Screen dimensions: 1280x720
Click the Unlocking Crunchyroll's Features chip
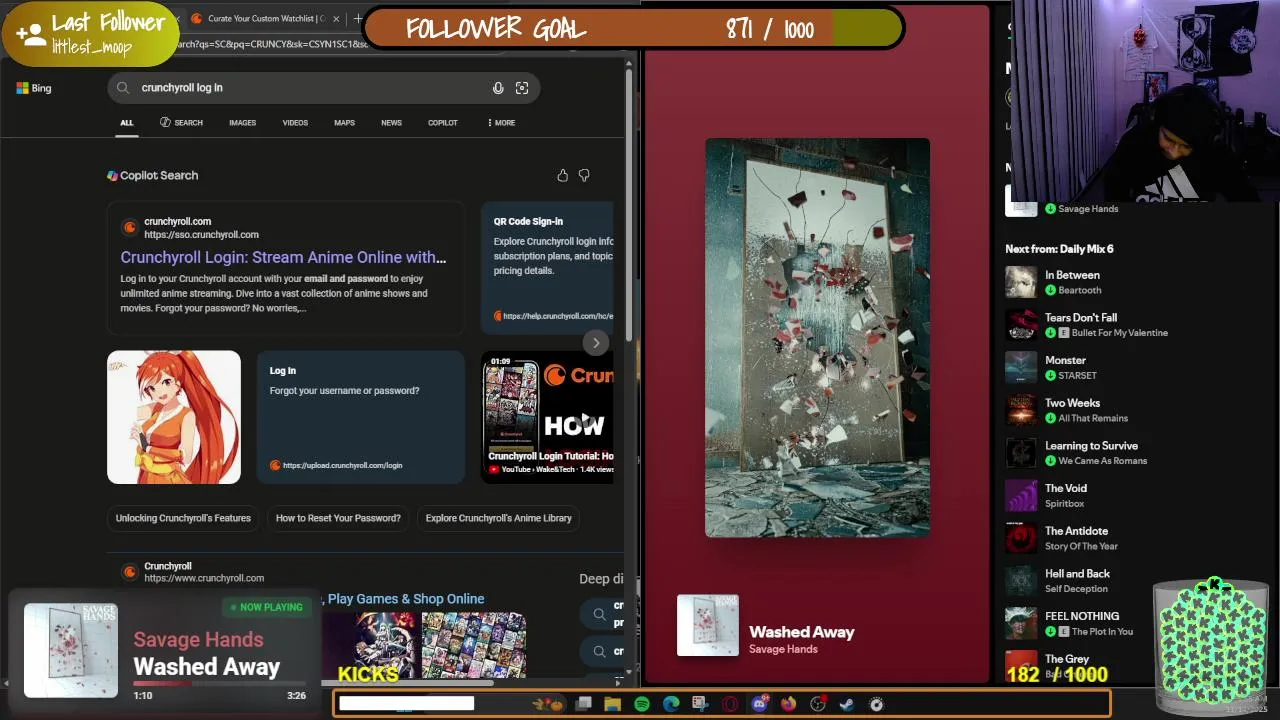pyautogui.click(x=183, y=518)
